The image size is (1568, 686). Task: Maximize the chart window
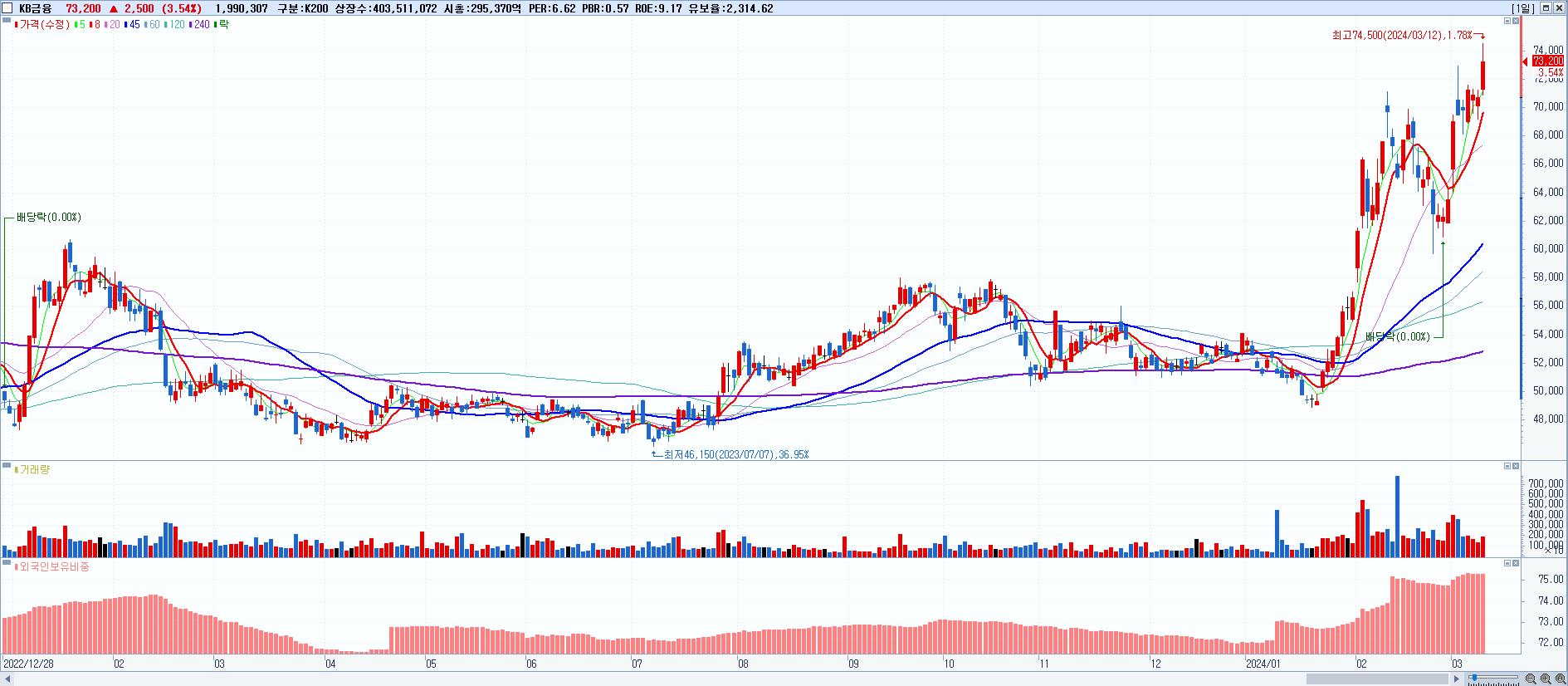pyautogui.click(x=1546, y=7)
